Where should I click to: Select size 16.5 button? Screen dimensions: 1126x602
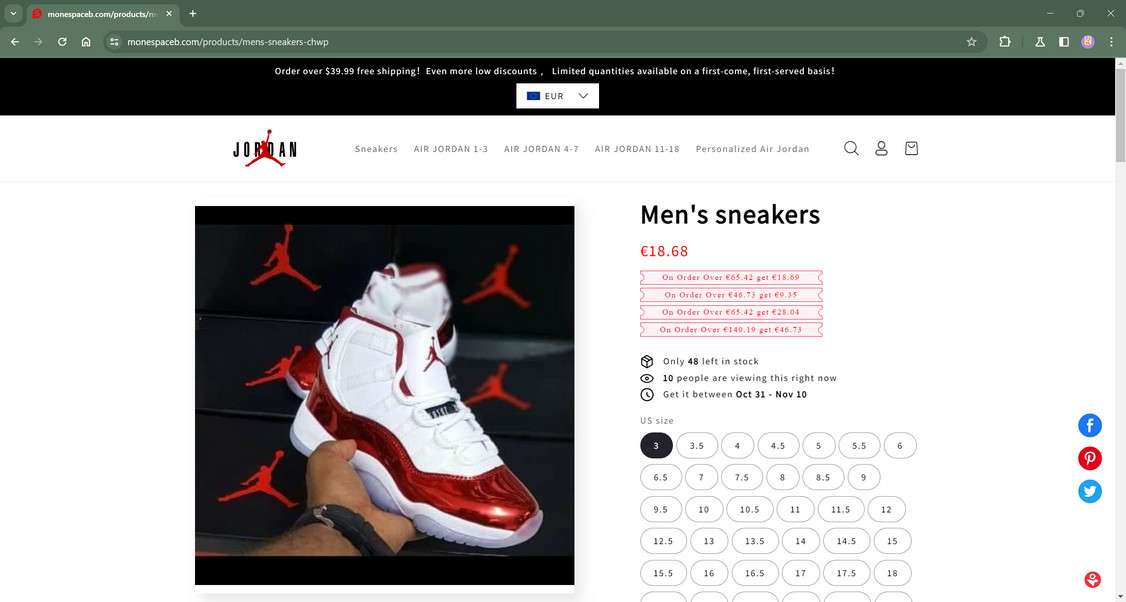[755, 573]
